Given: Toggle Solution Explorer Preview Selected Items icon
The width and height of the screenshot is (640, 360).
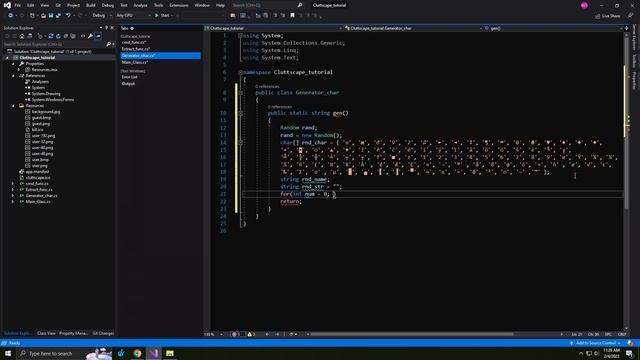Looking at the screenshot, I should pyautogui.click(x=98, y=36).
